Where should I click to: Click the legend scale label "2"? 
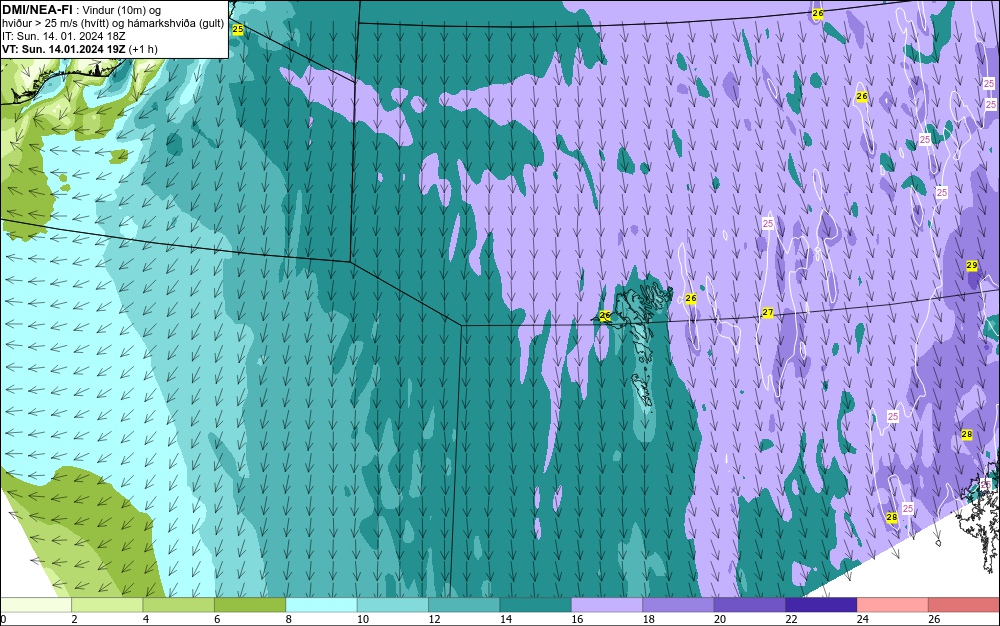tap(75, 619)
